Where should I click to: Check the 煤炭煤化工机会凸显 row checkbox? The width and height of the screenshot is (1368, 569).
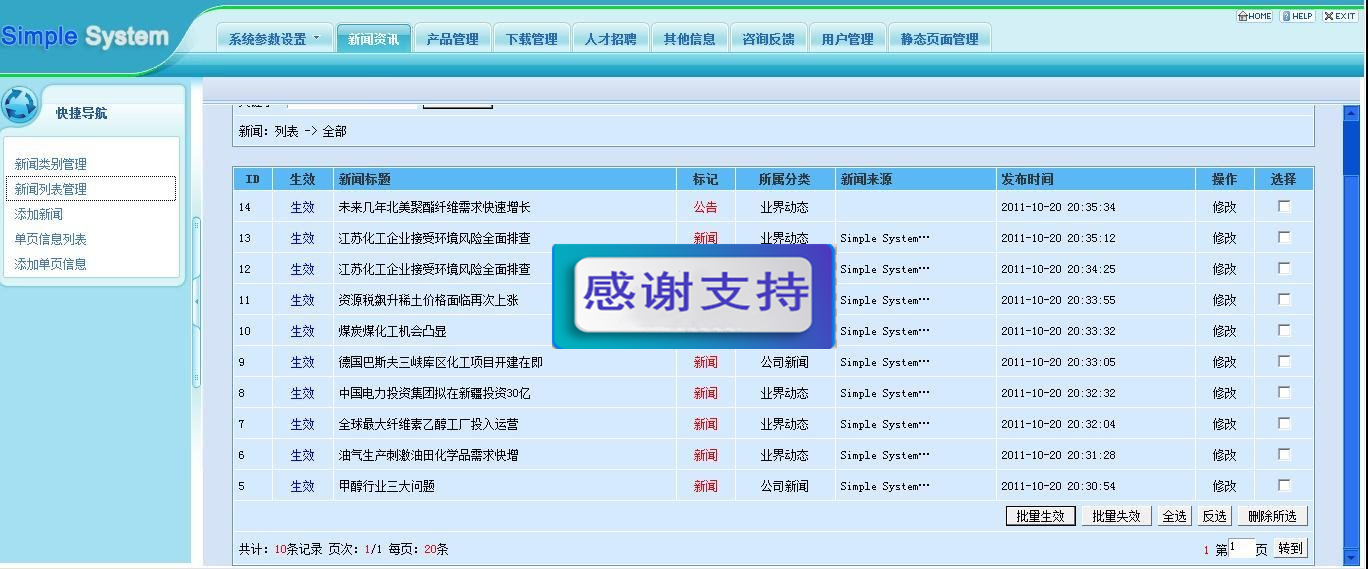1284,330
